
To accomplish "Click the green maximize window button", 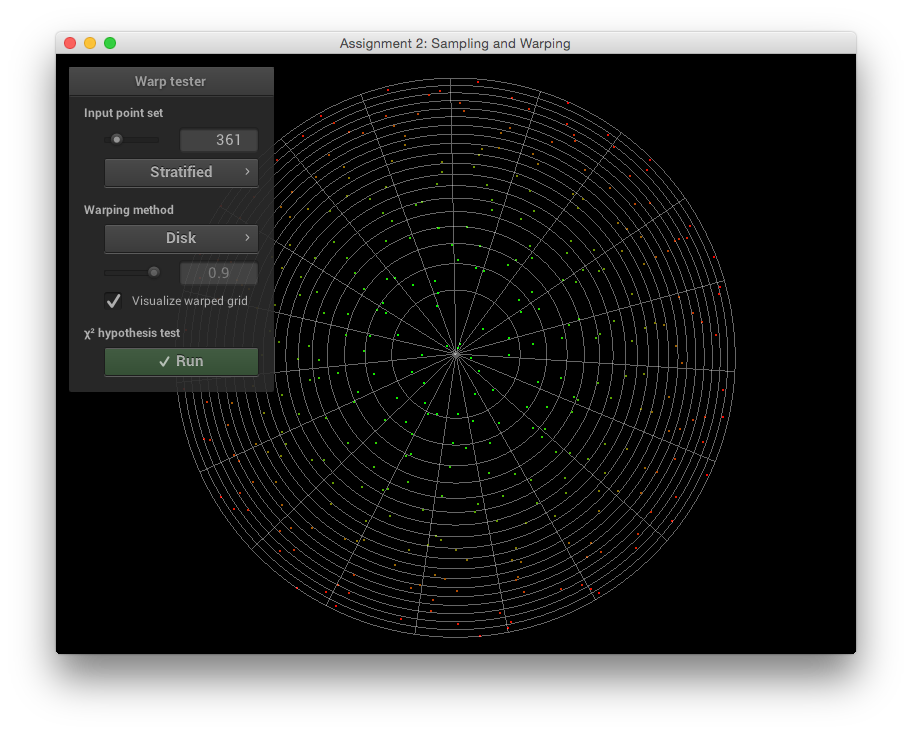I will [x=110, y=43].
